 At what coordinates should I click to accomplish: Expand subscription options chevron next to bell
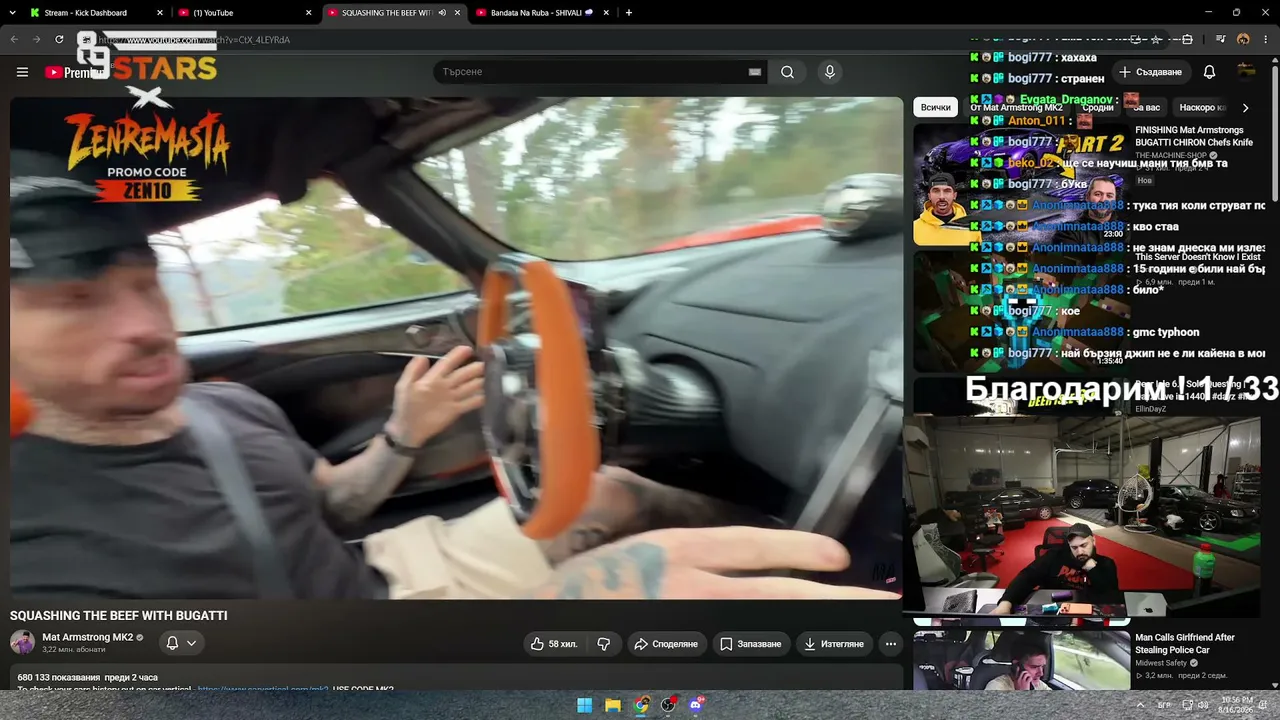click(191, 643)
